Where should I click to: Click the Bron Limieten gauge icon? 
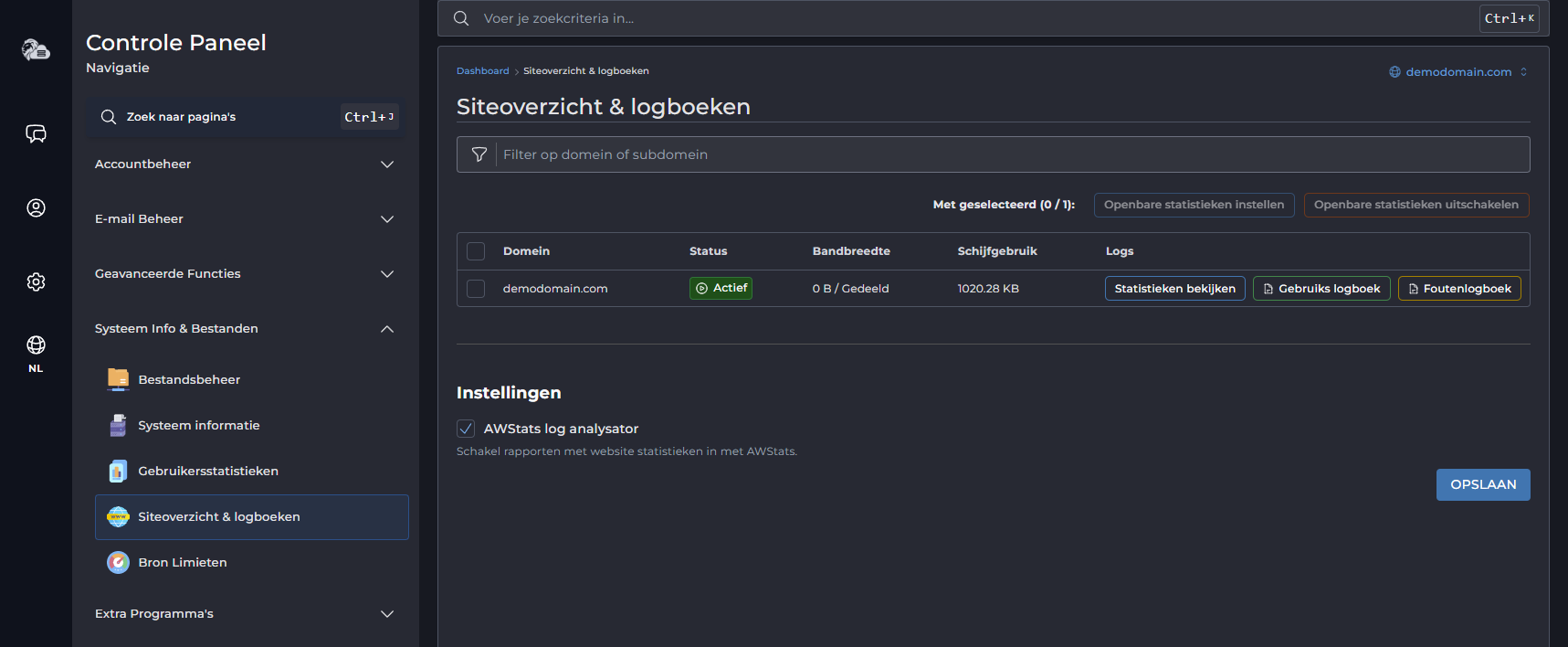tap(118, 562)
